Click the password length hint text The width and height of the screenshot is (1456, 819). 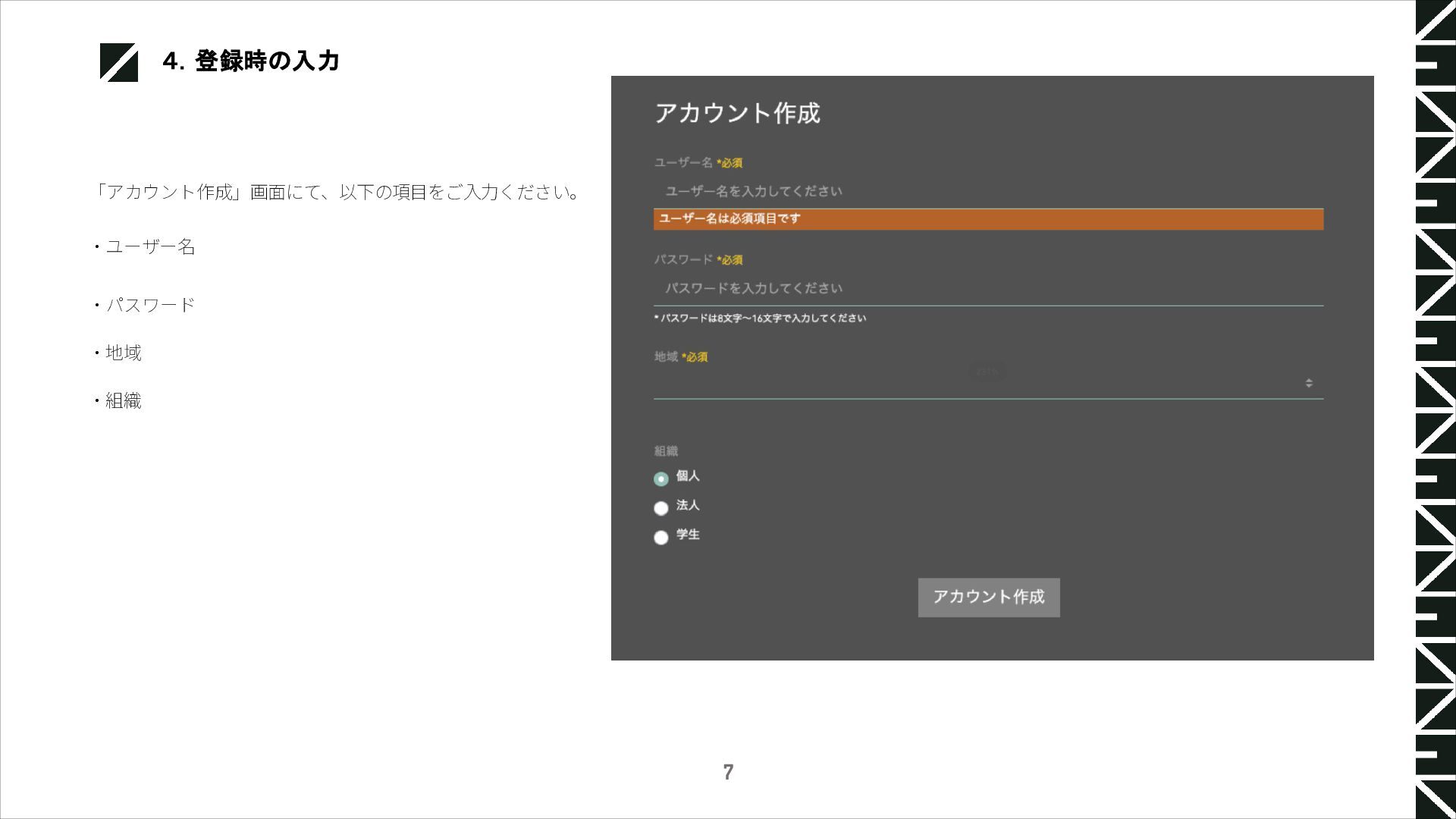[x=760, y=318]
